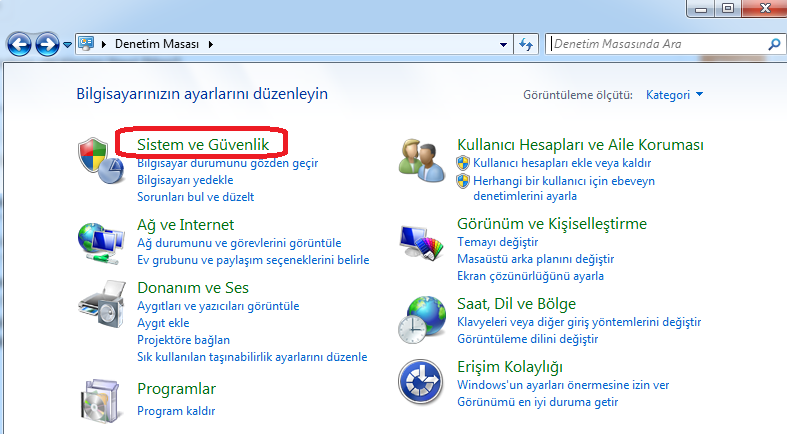The image size is (787, 434).
Task: Open the Erişim Kolaylığı category
Action: coord(509,367)
